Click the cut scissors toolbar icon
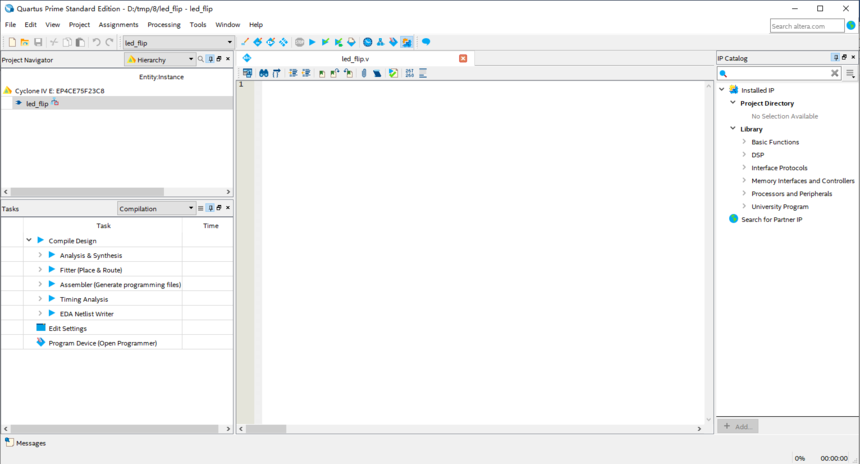This screenshot has height=464, width=860. [54, 42]
